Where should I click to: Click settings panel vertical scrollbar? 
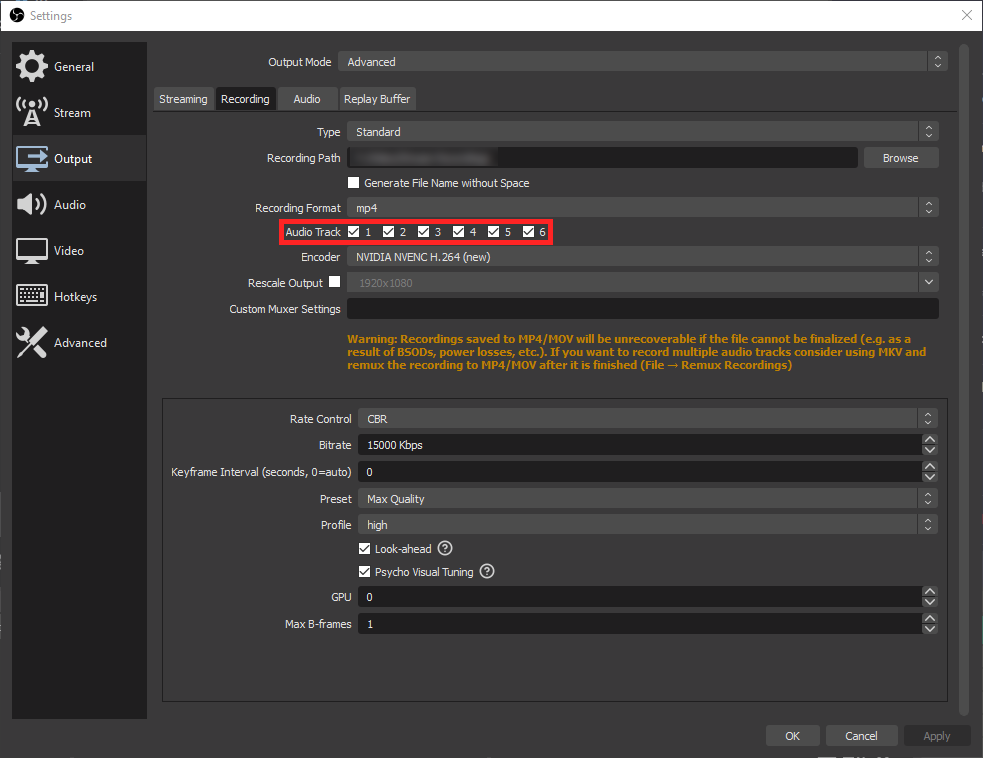964,379
